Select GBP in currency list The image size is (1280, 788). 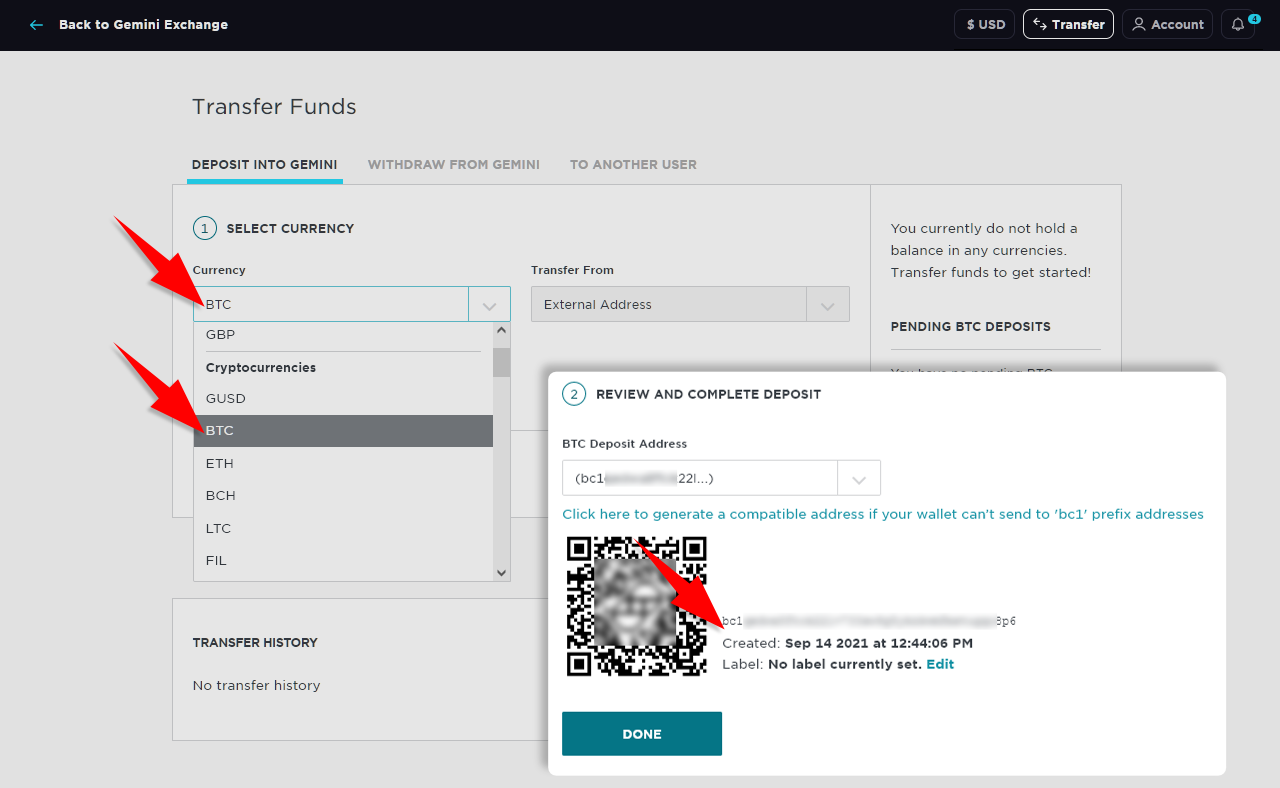tap(343, 335)
